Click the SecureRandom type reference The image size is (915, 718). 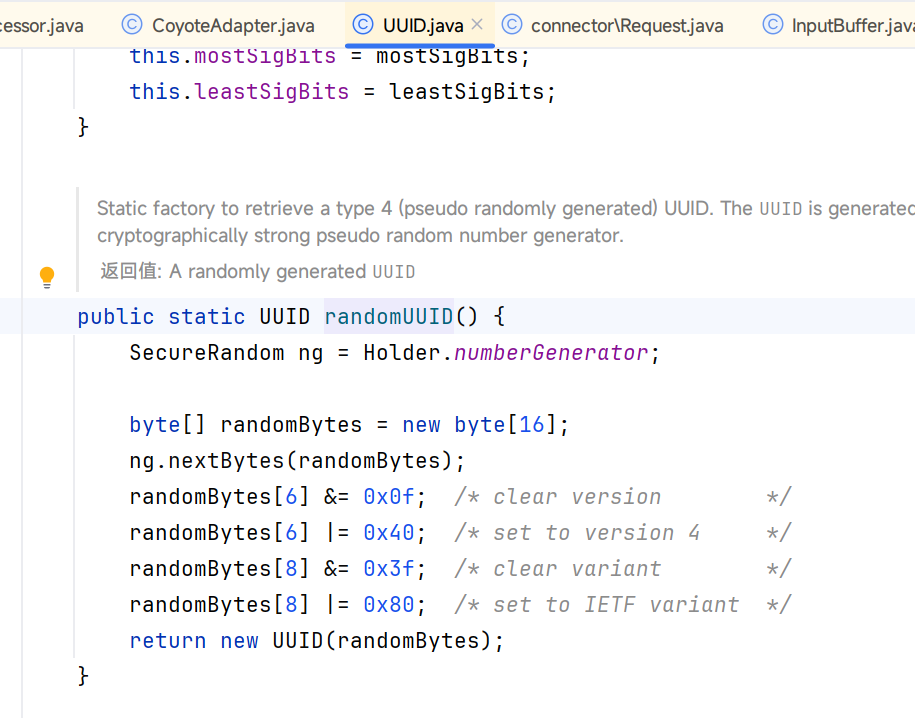coord(206,353)
